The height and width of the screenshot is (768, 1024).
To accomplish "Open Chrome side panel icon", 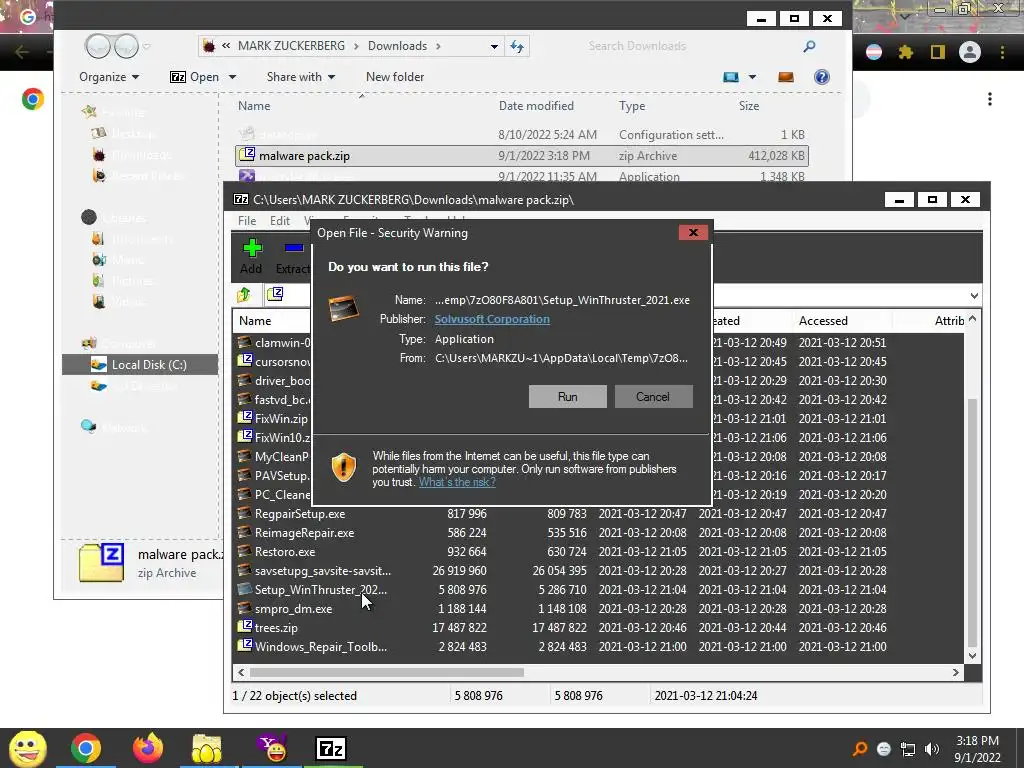I will (x=938, y=52).
